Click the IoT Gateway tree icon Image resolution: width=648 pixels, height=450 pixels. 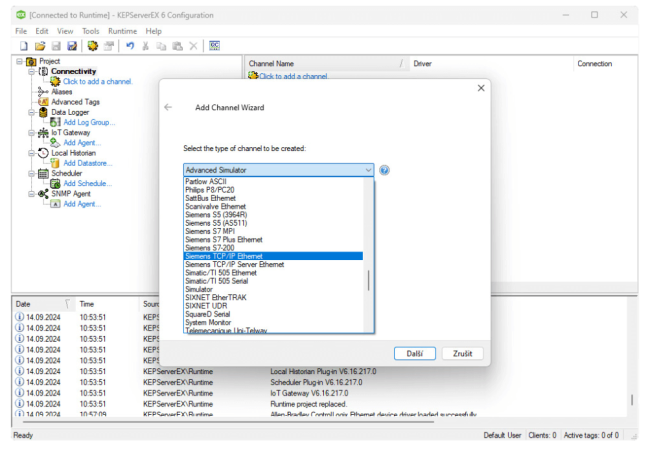[x=43, y=133]
